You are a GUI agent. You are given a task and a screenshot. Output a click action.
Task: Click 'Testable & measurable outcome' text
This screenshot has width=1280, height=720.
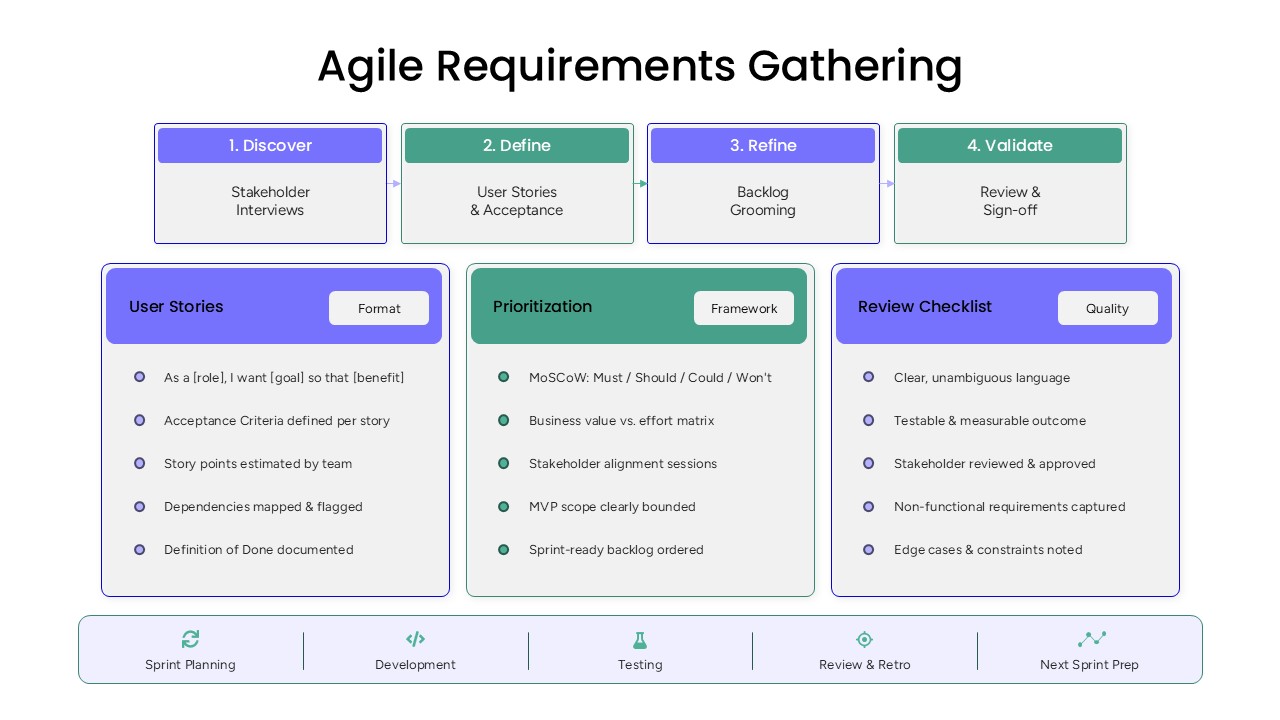pos(990,421)
